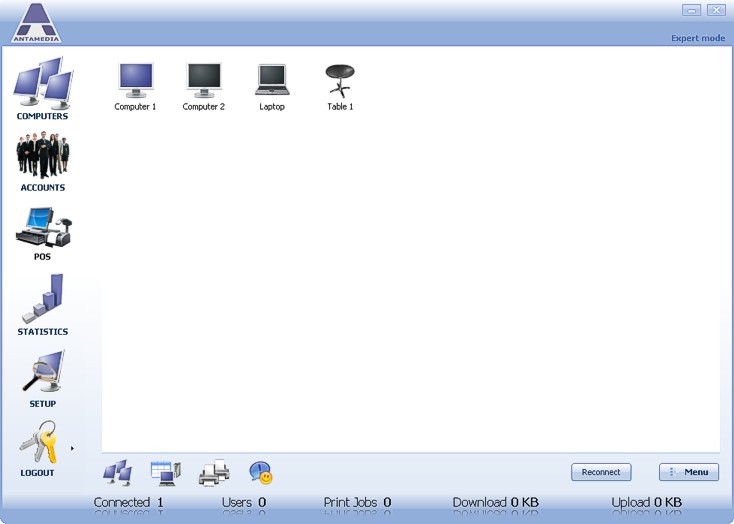Click the Reconnect button
The height and width of the screenshot is (524, 734).
click(601, 472)
